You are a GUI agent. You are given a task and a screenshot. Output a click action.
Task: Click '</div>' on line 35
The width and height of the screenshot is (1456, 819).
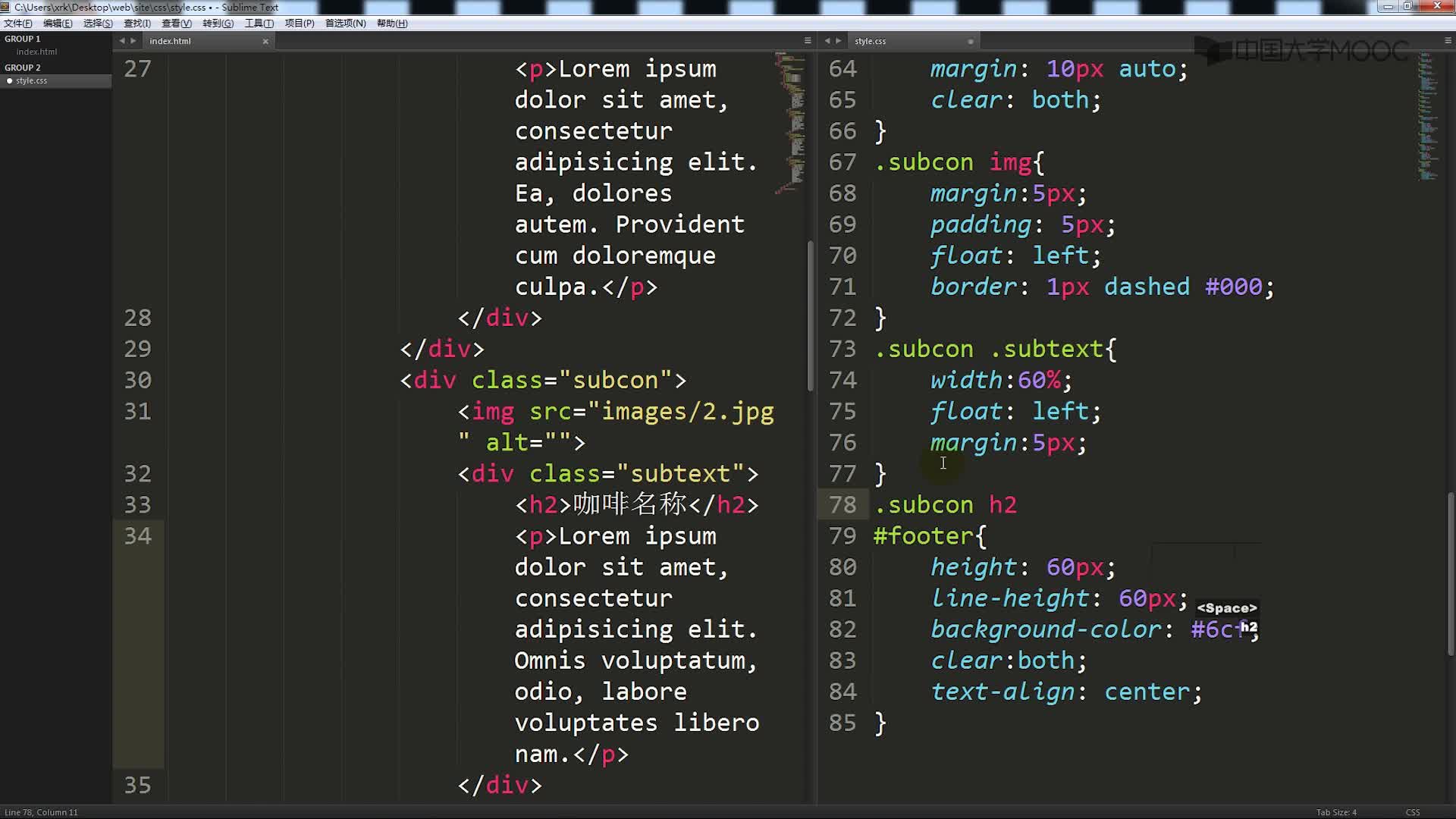tap(500, 786)
